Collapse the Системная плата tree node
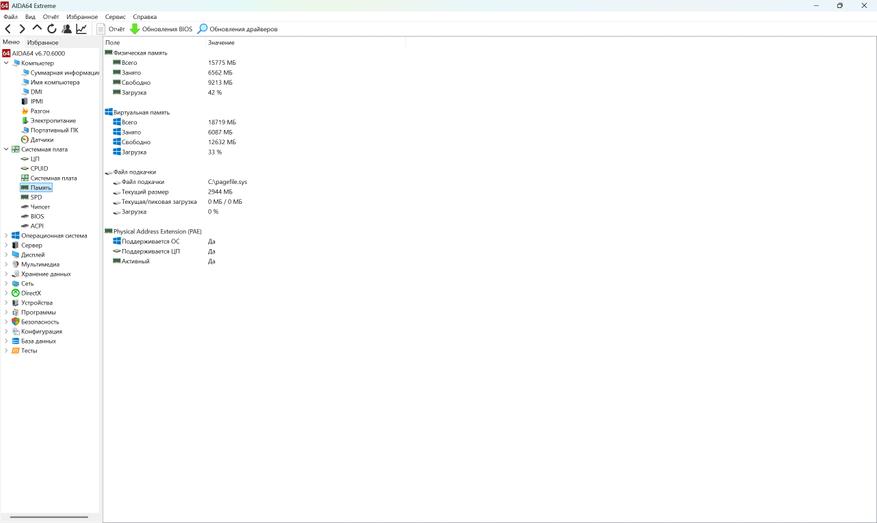This screenshot has width=877, height=523. [x=6, y=149]
